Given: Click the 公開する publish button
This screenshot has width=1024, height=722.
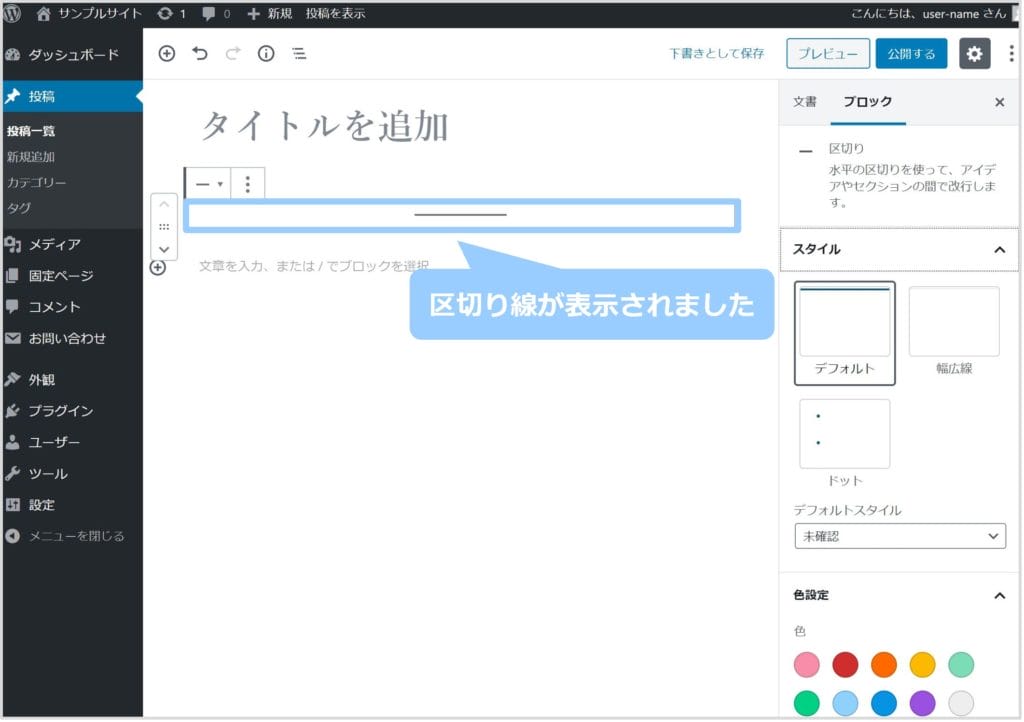Looking at the screenshot, I should click(911, 54).
